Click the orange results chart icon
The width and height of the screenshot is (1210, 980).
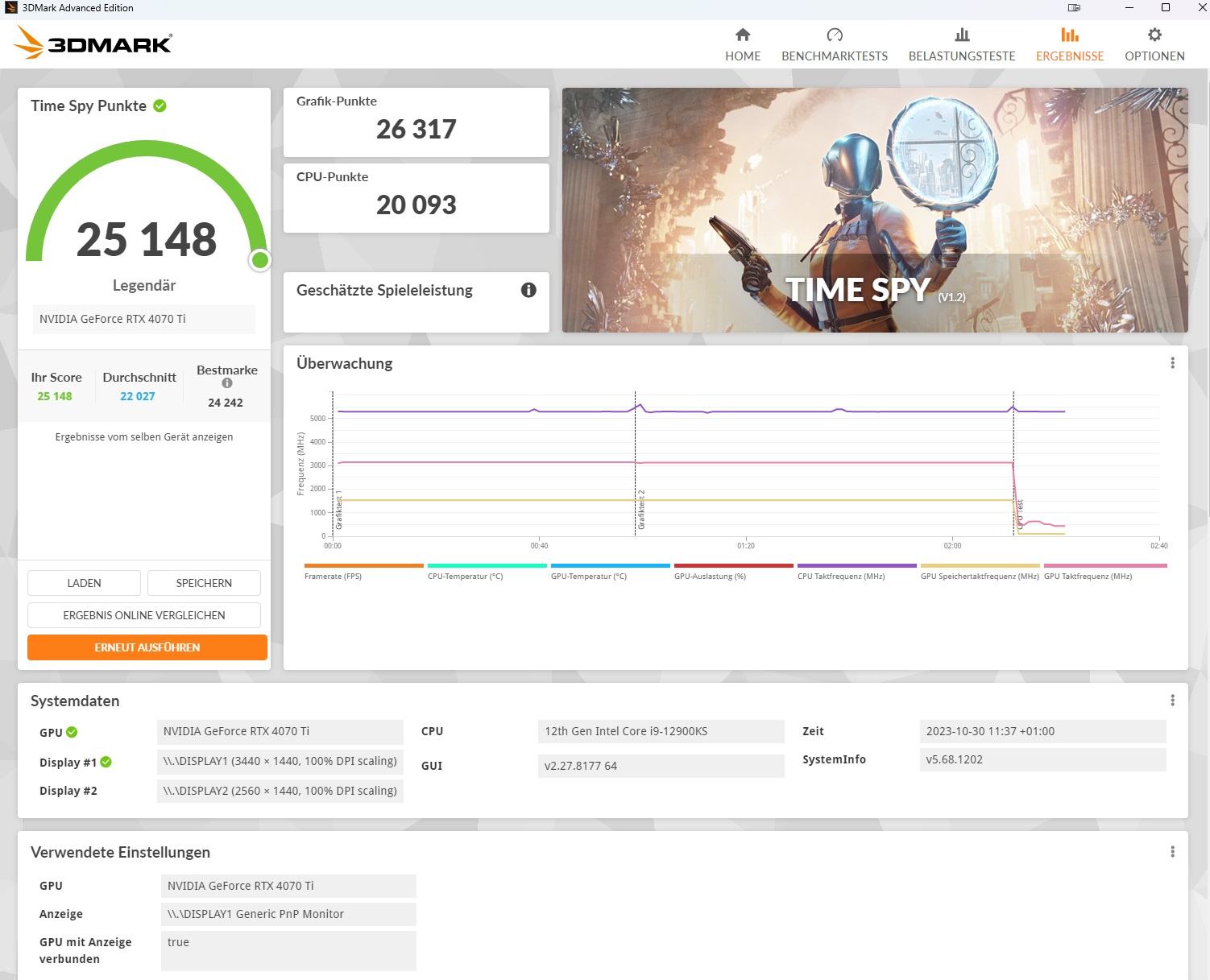coord(1070,35)
